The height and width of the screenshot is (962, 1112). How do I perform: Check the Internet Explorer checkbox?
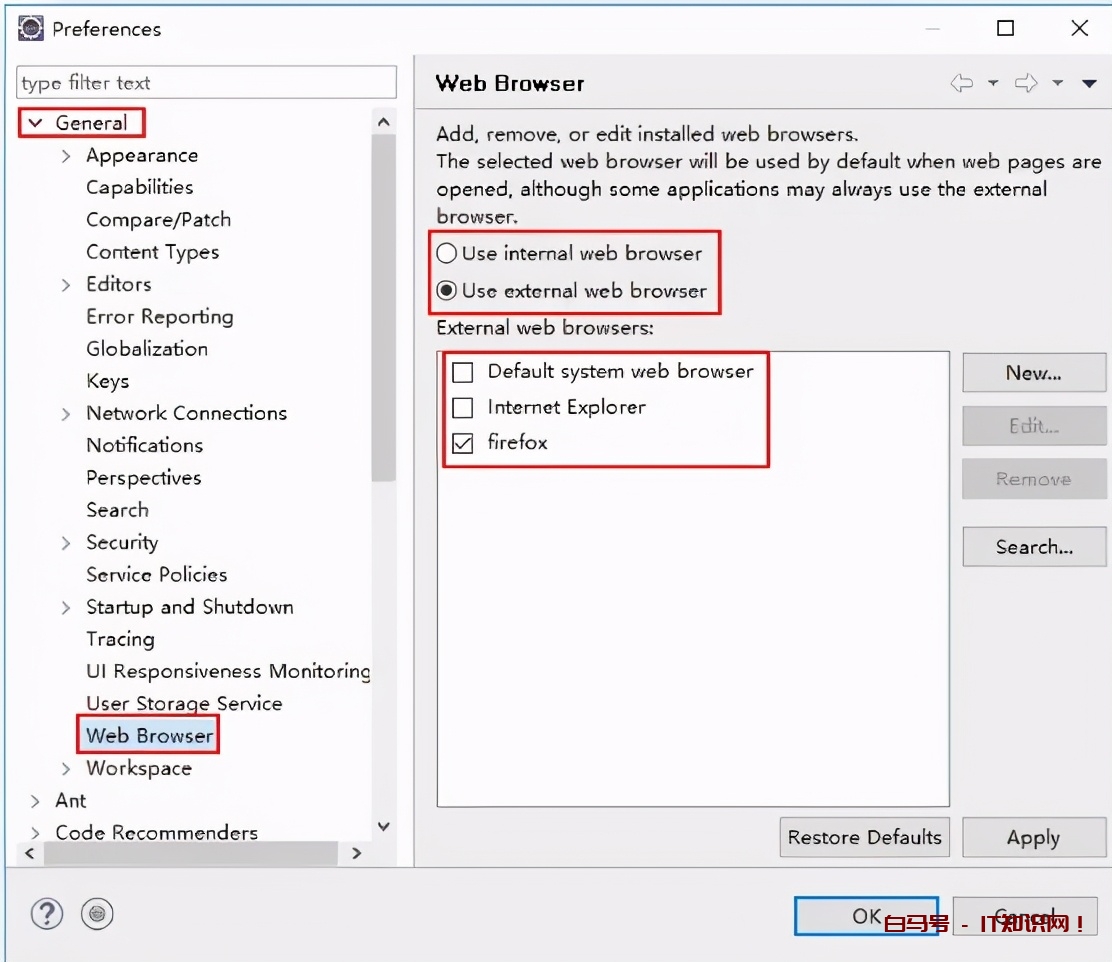click(462, 408)
